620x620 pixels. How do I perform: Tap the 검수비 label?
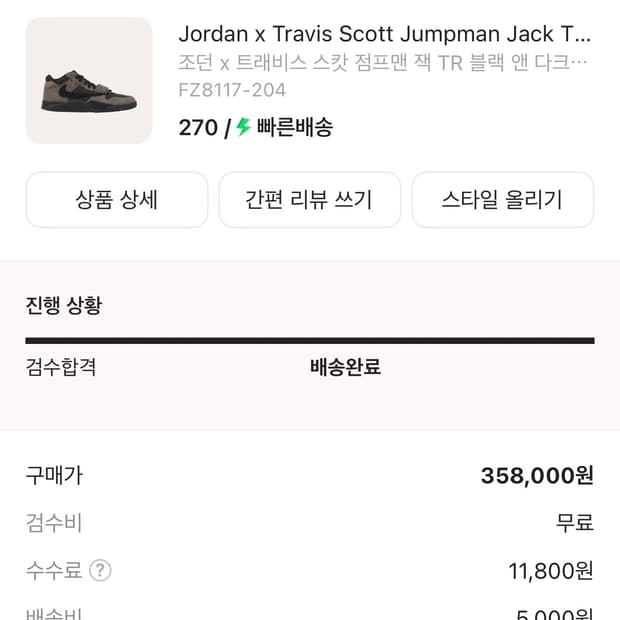(54, 523)
